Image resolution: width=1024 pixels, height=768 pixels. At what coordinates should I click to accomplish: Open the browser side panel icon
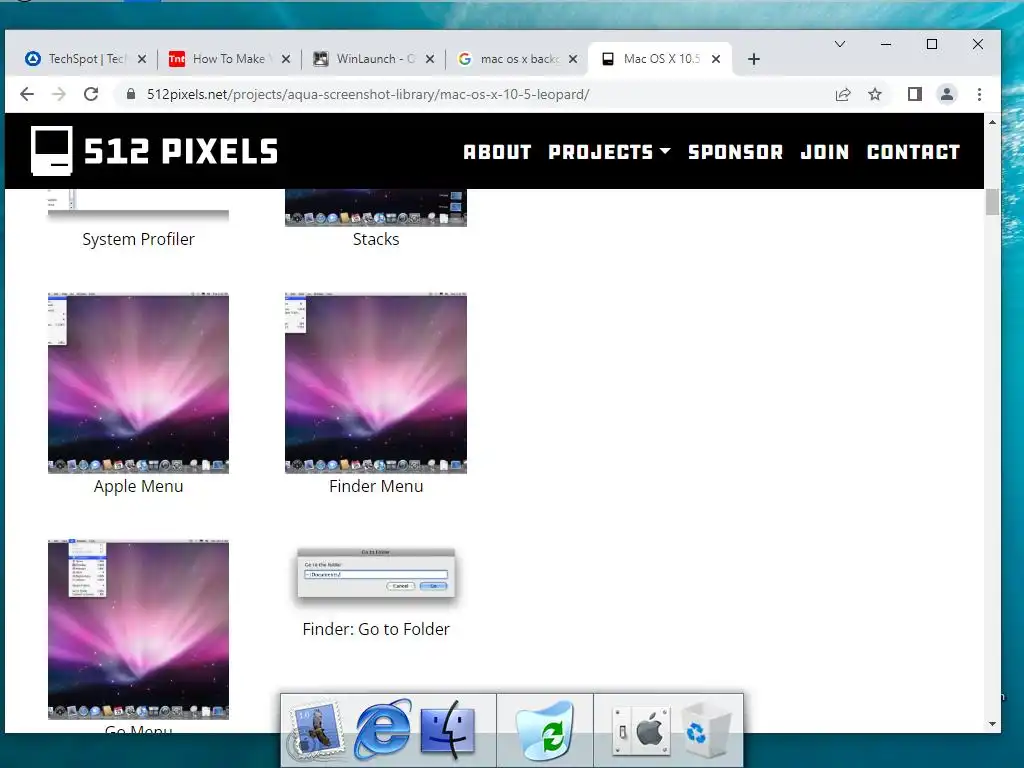pyautogui.click(x=915, y=94)
